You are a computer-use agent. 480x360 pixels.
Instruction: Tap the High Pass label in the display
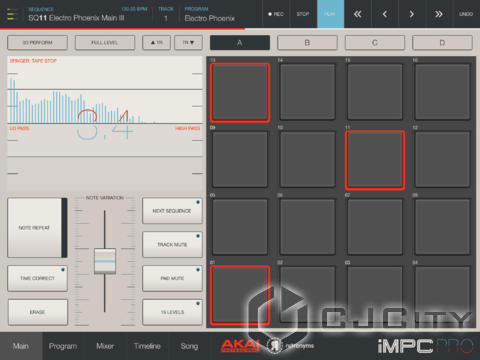[188, 128]
